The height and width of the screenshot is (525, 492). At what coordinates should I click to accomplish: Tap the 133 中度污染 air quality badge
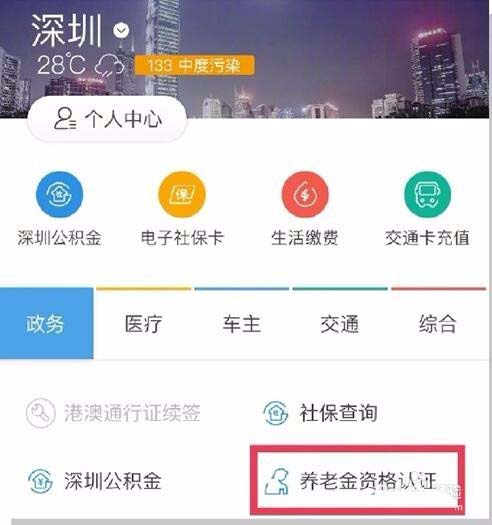[x=194, y=65]
